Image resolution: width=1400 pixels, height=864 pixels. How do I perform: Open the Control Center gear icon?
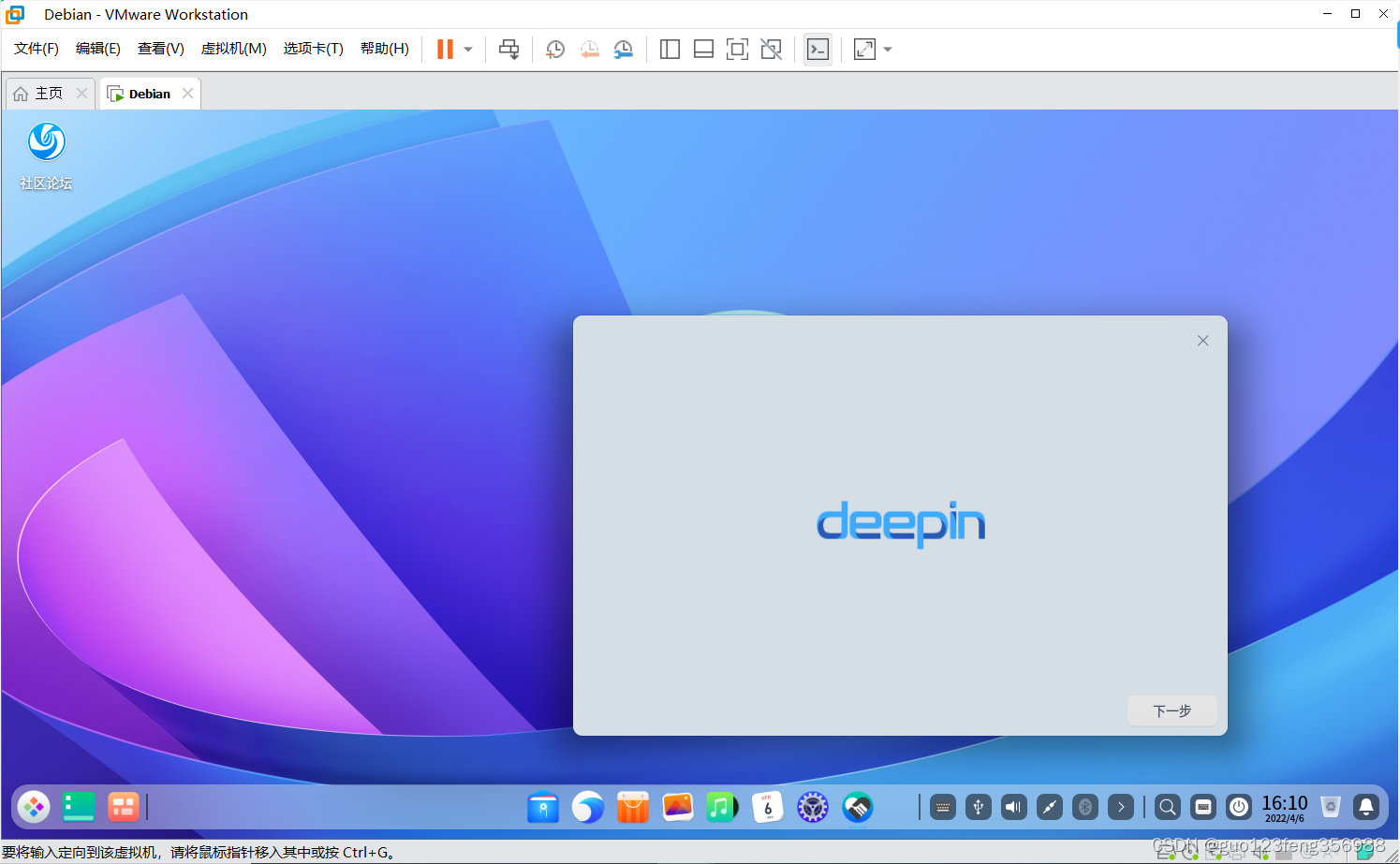(813, 807)
